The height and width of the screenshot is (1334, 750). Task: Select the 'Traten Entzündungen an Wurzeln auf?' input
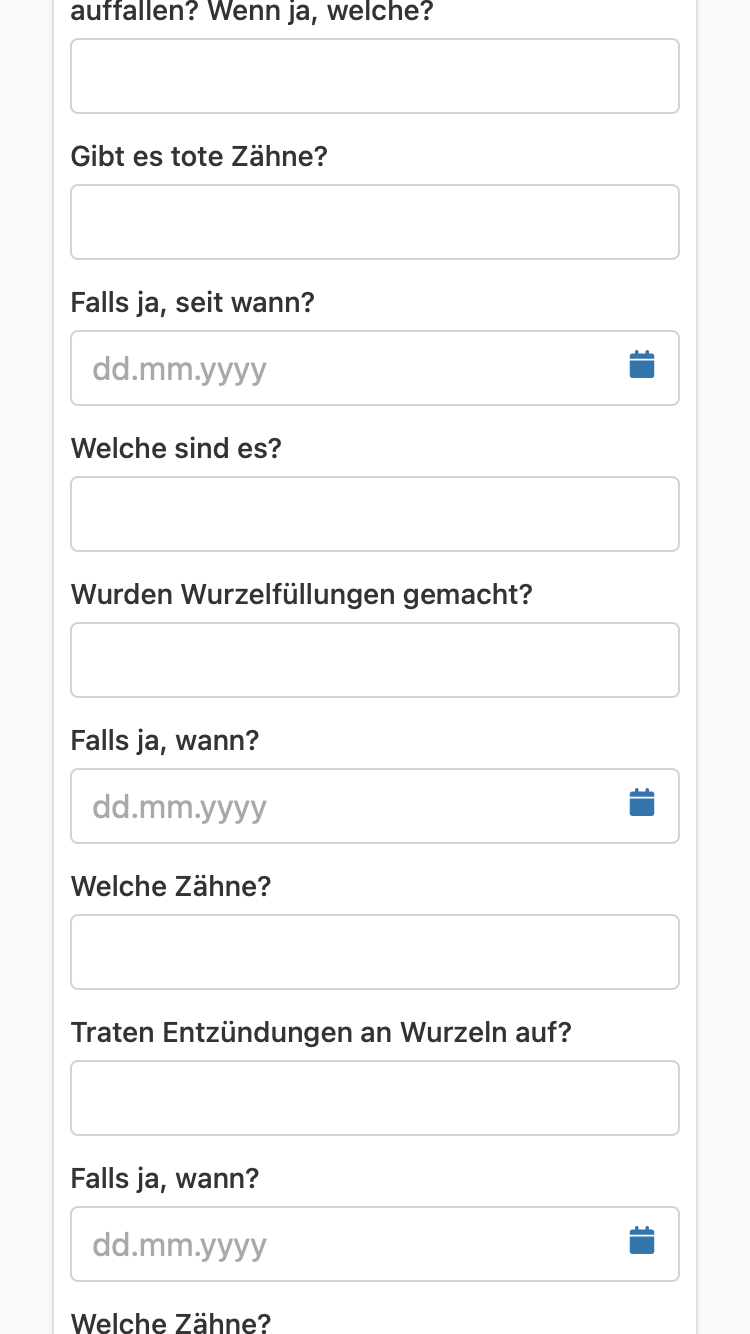375,1098
